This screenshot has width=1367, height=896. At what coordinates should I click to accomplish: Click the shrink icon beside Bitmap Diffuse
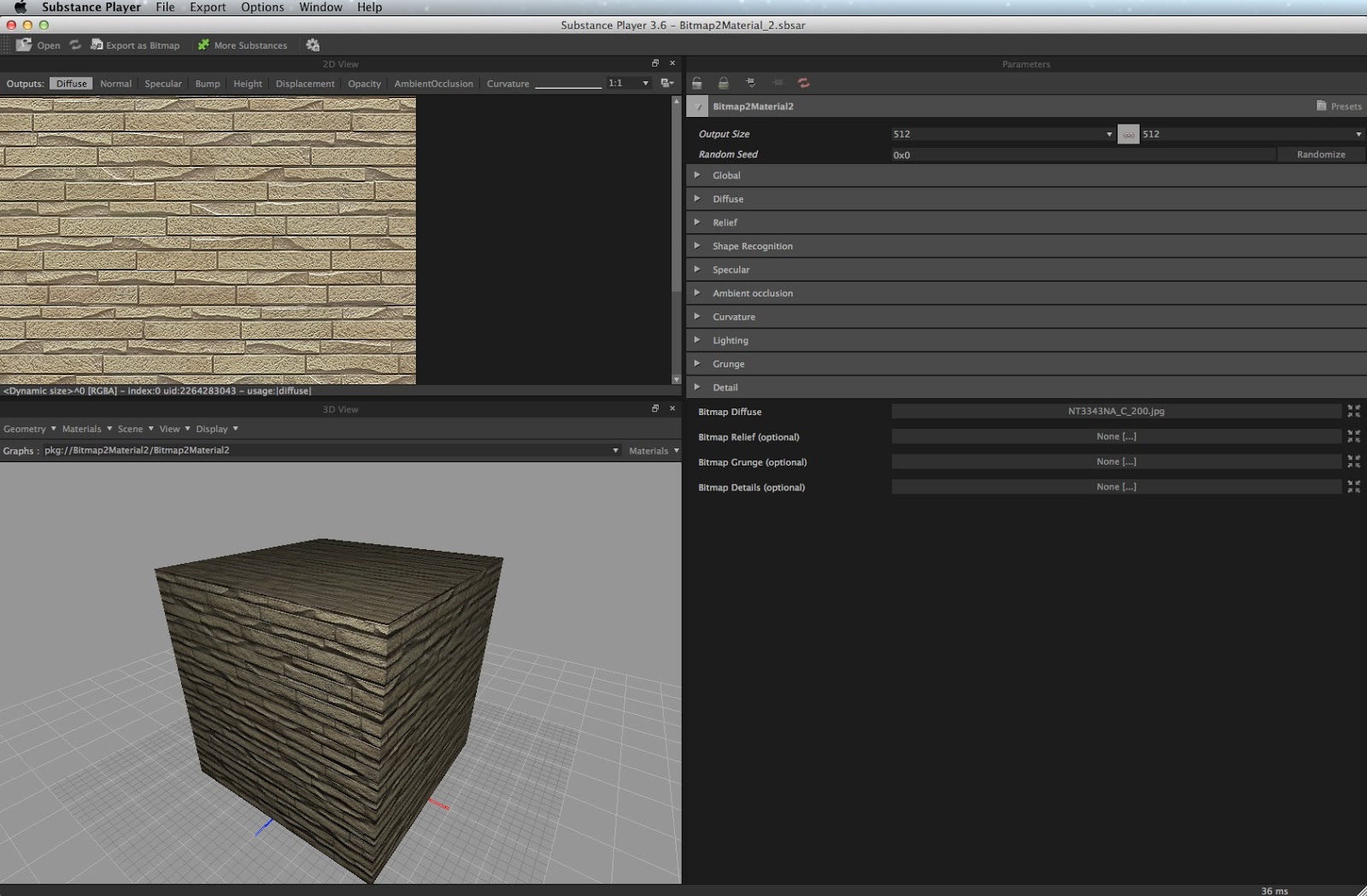[1353, 411]
